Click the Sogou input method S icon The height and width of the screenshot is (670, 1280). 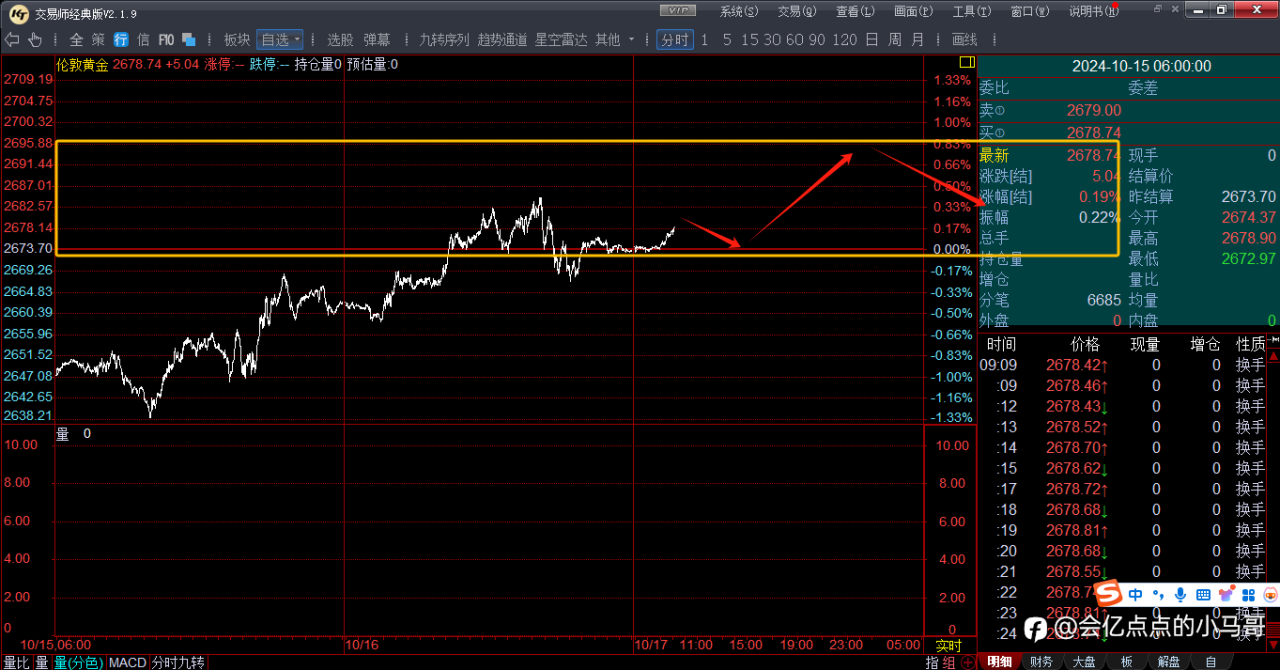[x=1107, y=594]
